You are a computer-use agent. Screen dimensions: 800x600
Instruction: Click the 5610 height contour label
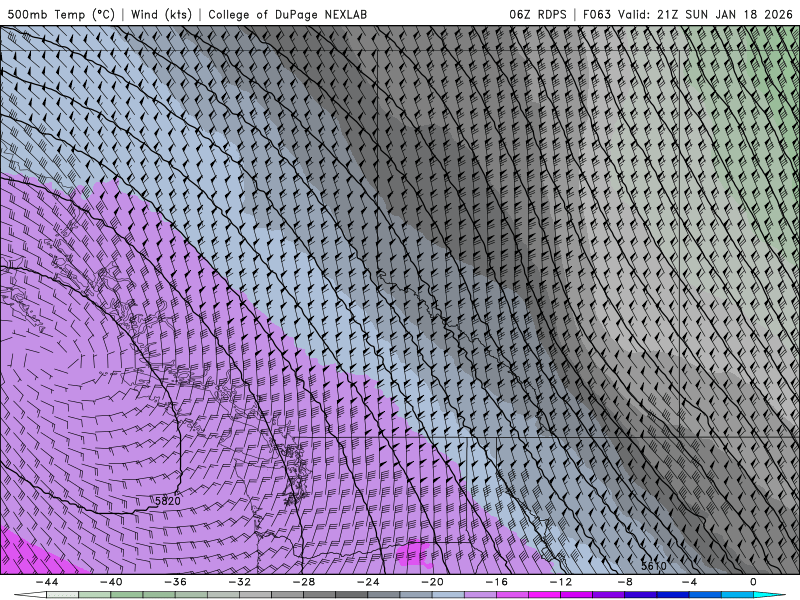click(x=654, y=566)
